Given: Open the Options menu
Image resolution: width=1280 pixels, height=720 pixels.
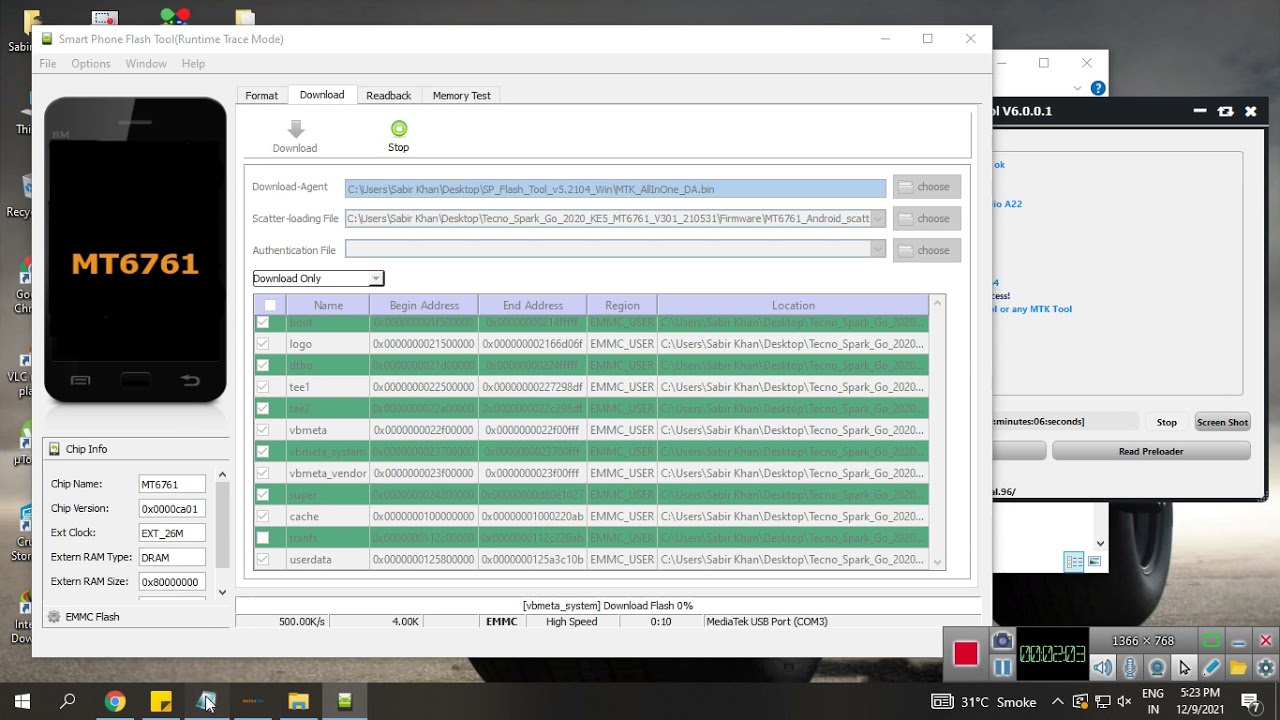Looking at the screenshot, I should coord(91,63).
